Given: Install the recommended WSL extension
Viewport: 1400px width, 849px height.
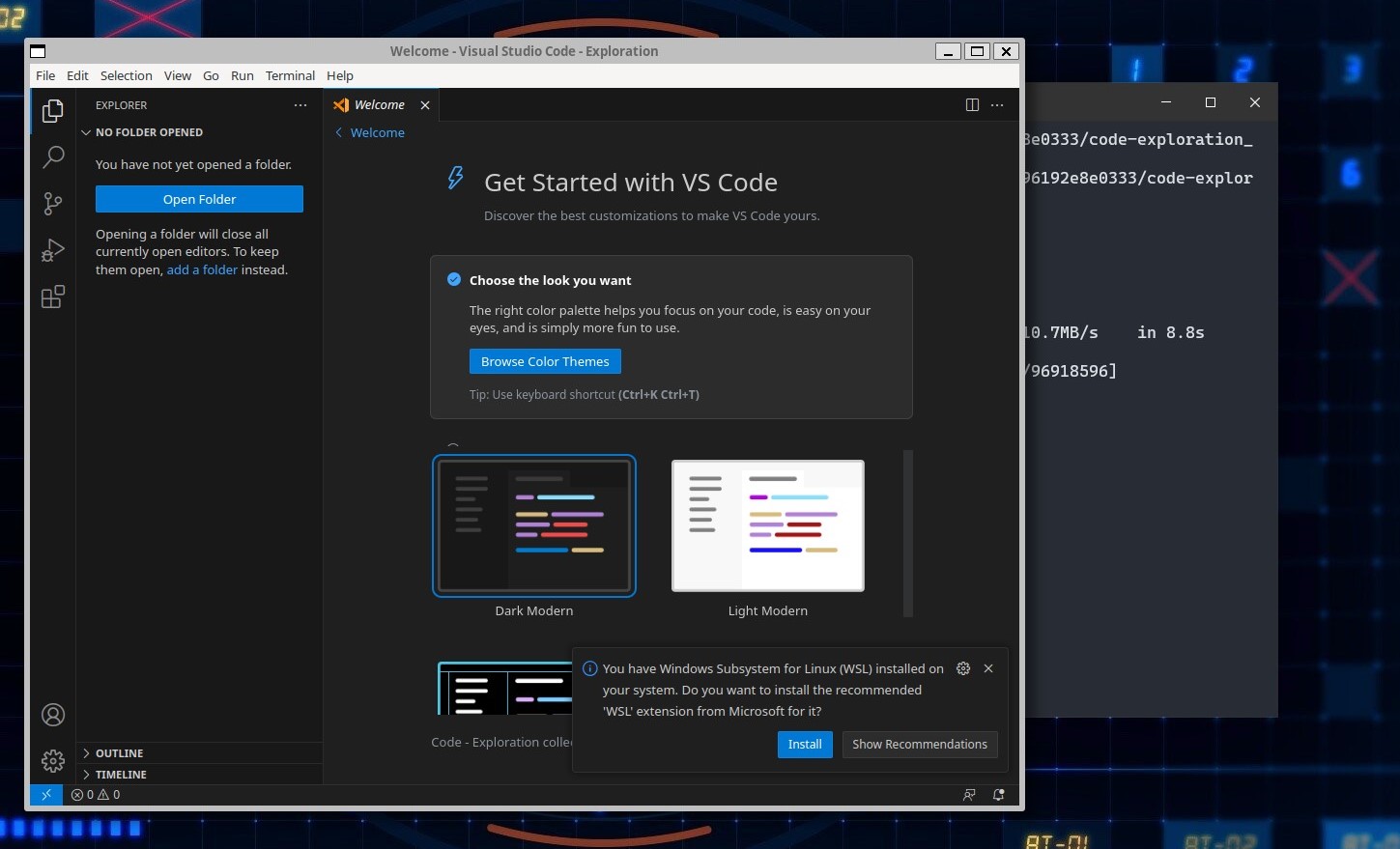Looking at the screenshot, I should click(x=805, y=744).
